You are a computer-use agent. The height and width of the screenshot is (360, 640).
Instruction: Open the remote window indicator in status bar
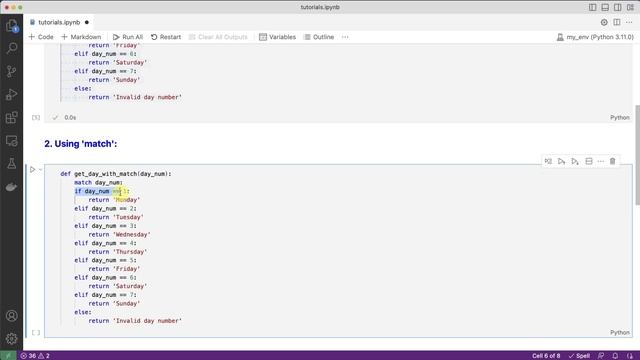pos(8,356)
